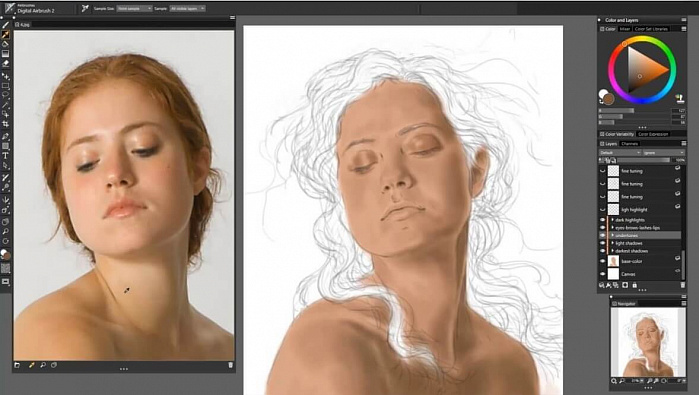Expand the darkest shadows group

pyautogui.click(x=613, y=251)
